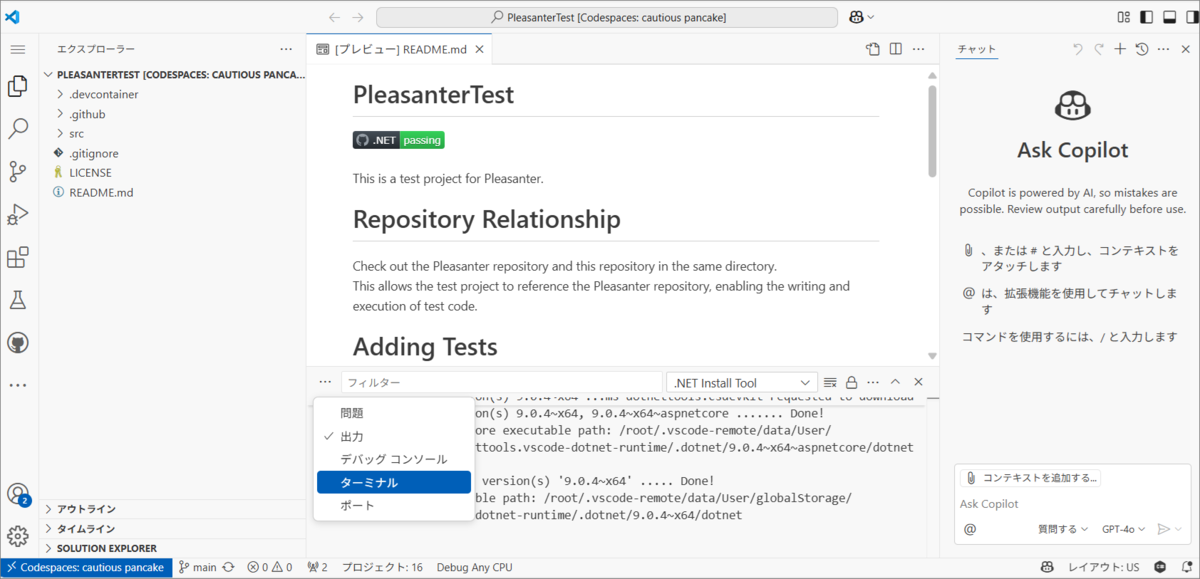This screenshot has width=1200, height=579.
Task: Open the Source Control view
Action: point(17,172)
